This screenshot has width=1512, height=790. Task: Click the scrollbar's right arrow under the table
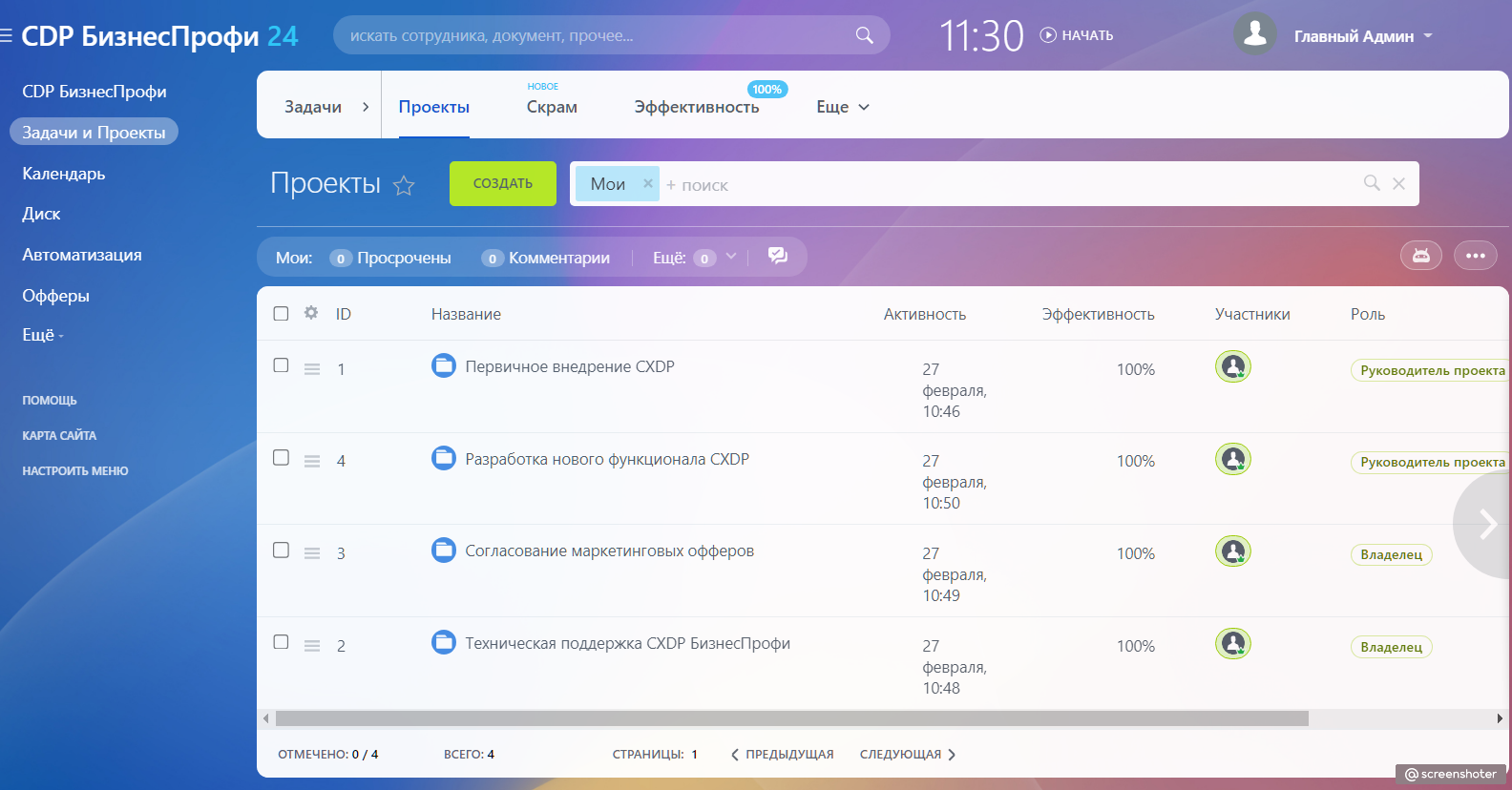(1500, 718)
